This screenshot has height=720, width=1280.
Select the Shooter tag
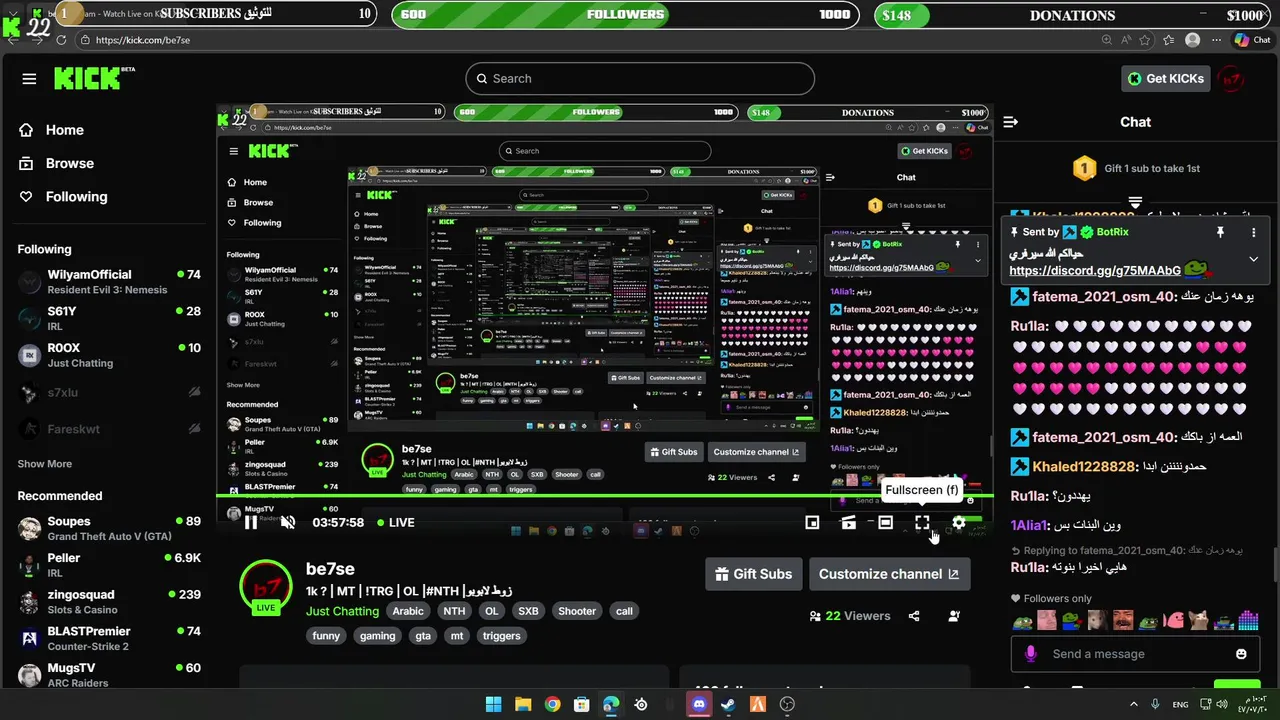(577, 611)
